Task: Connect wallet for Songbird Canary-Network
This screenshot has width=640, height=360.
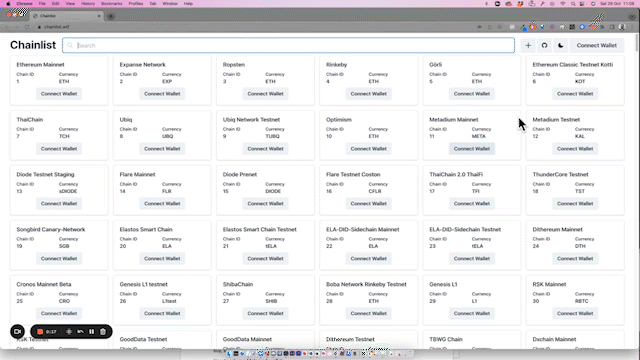Action: click(x=59, y=258)
